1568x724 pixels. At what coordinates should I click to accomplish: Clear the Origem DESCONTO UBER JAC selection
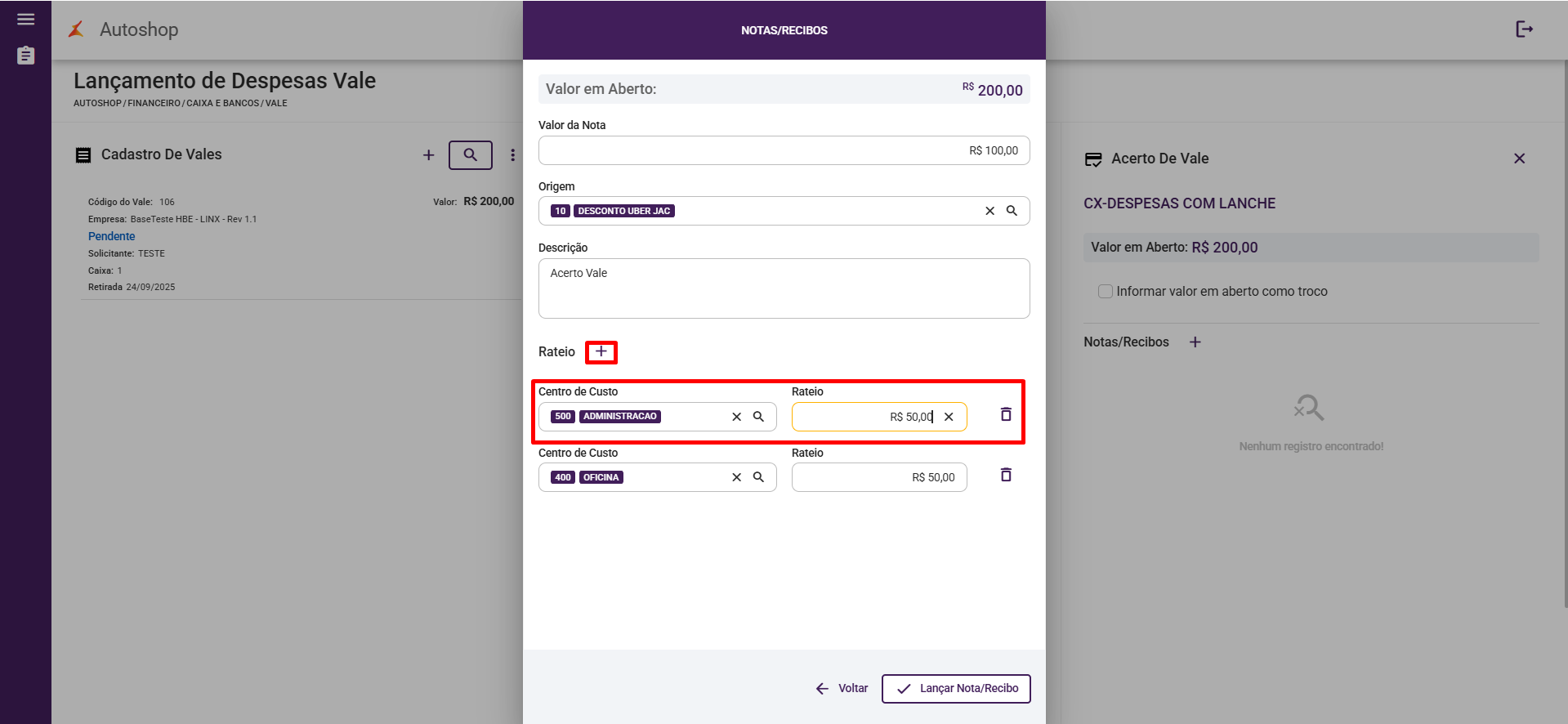point(989,211)
